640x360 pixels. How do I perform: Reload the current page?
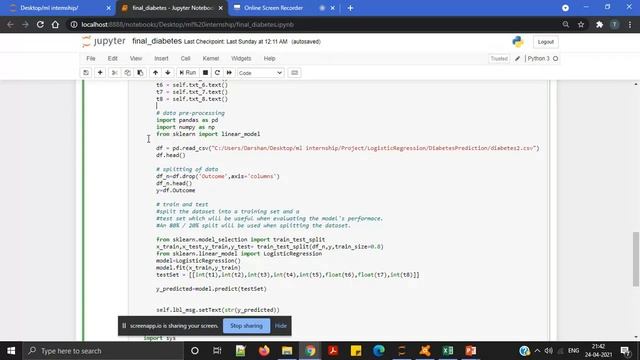40,24
